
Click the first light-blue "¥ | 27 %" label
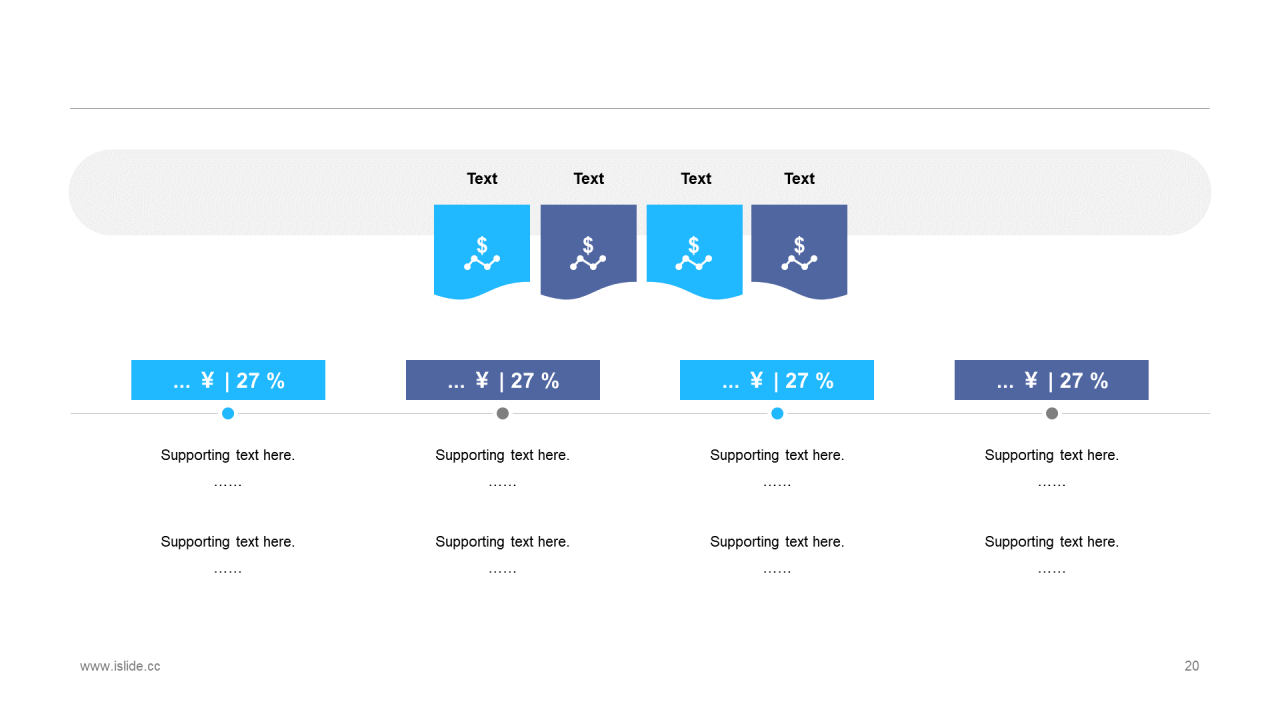point(228,380)
